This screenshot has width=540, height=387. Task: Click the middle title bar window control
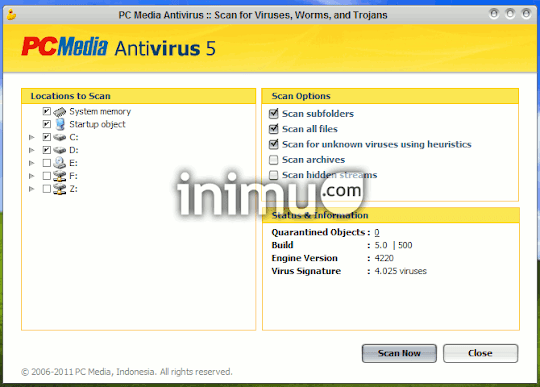(510, 14)
